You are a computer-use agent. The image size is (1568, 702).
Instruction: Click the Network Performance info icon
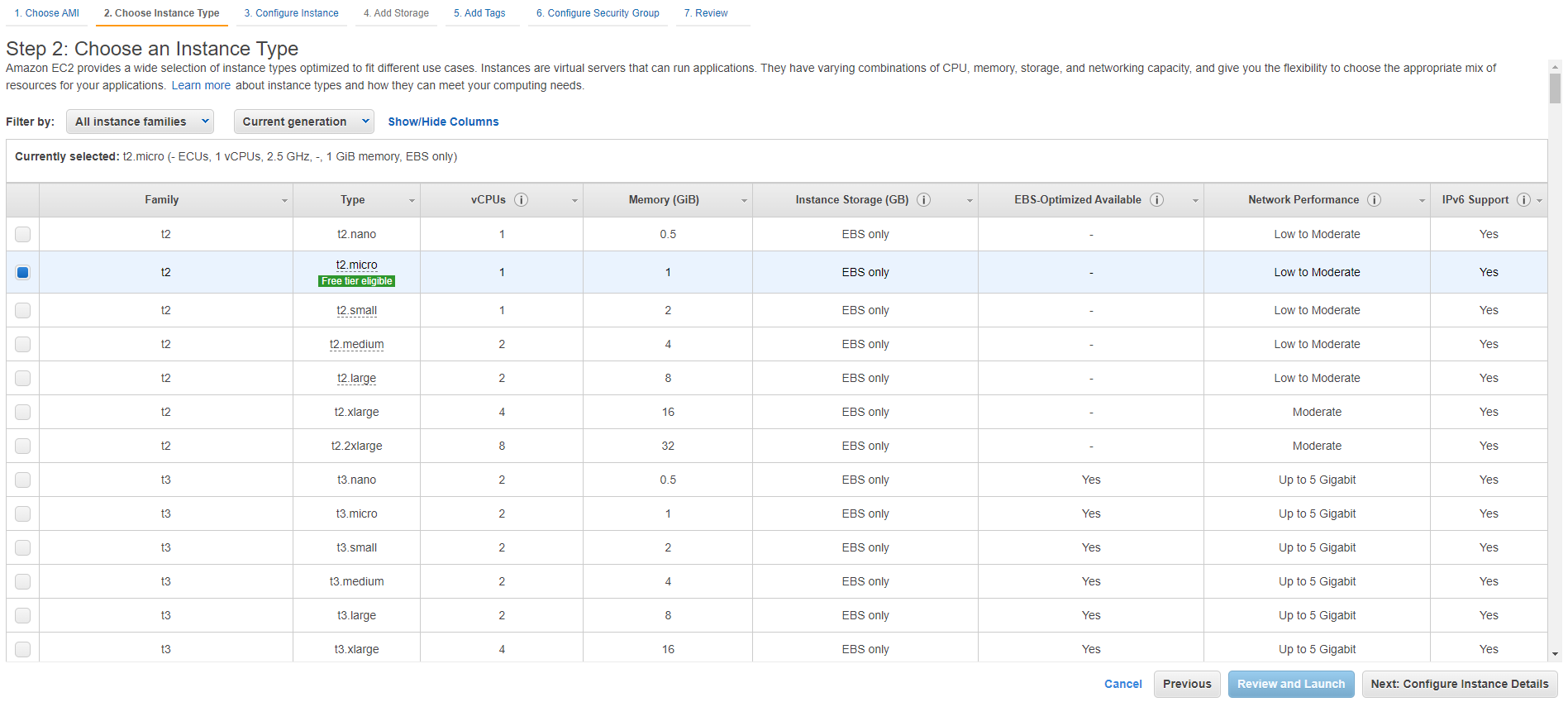[x=1374, y=200]
